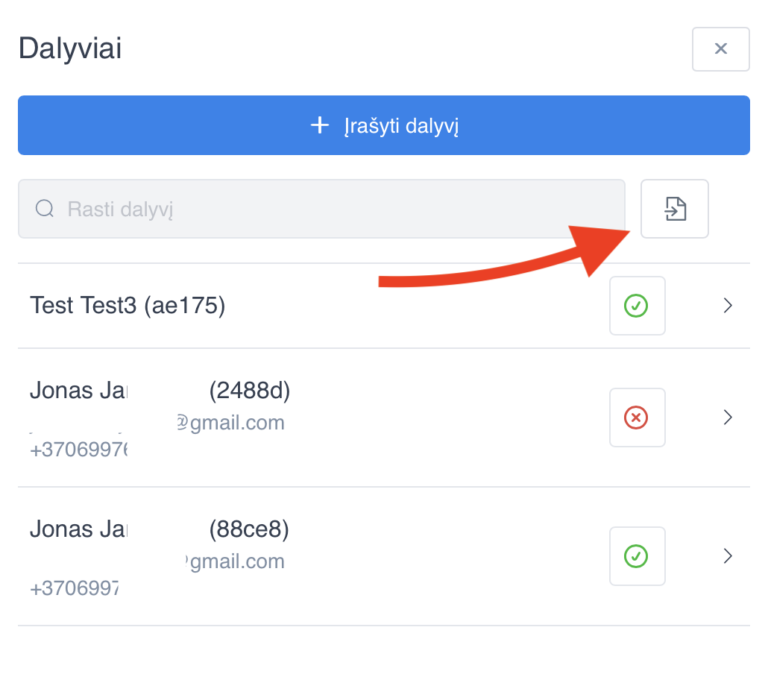Focus the Rasti dalyvį search field
768x677 pixels.
[x=321, y=209]
